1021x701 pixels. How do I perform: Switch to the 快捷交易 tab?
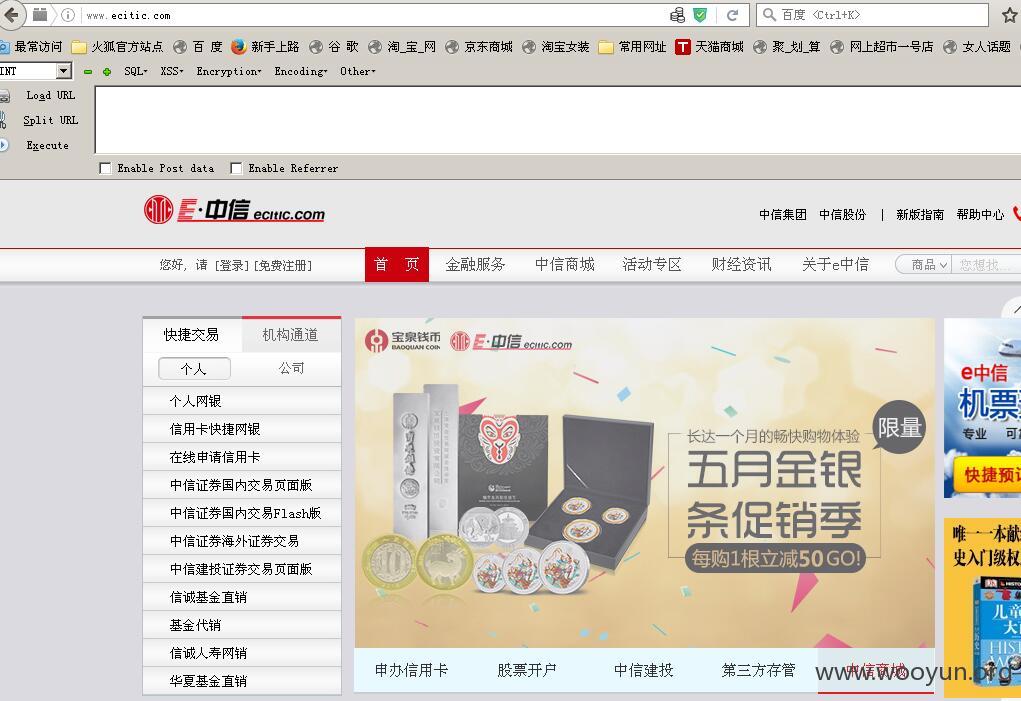point(192,335)
